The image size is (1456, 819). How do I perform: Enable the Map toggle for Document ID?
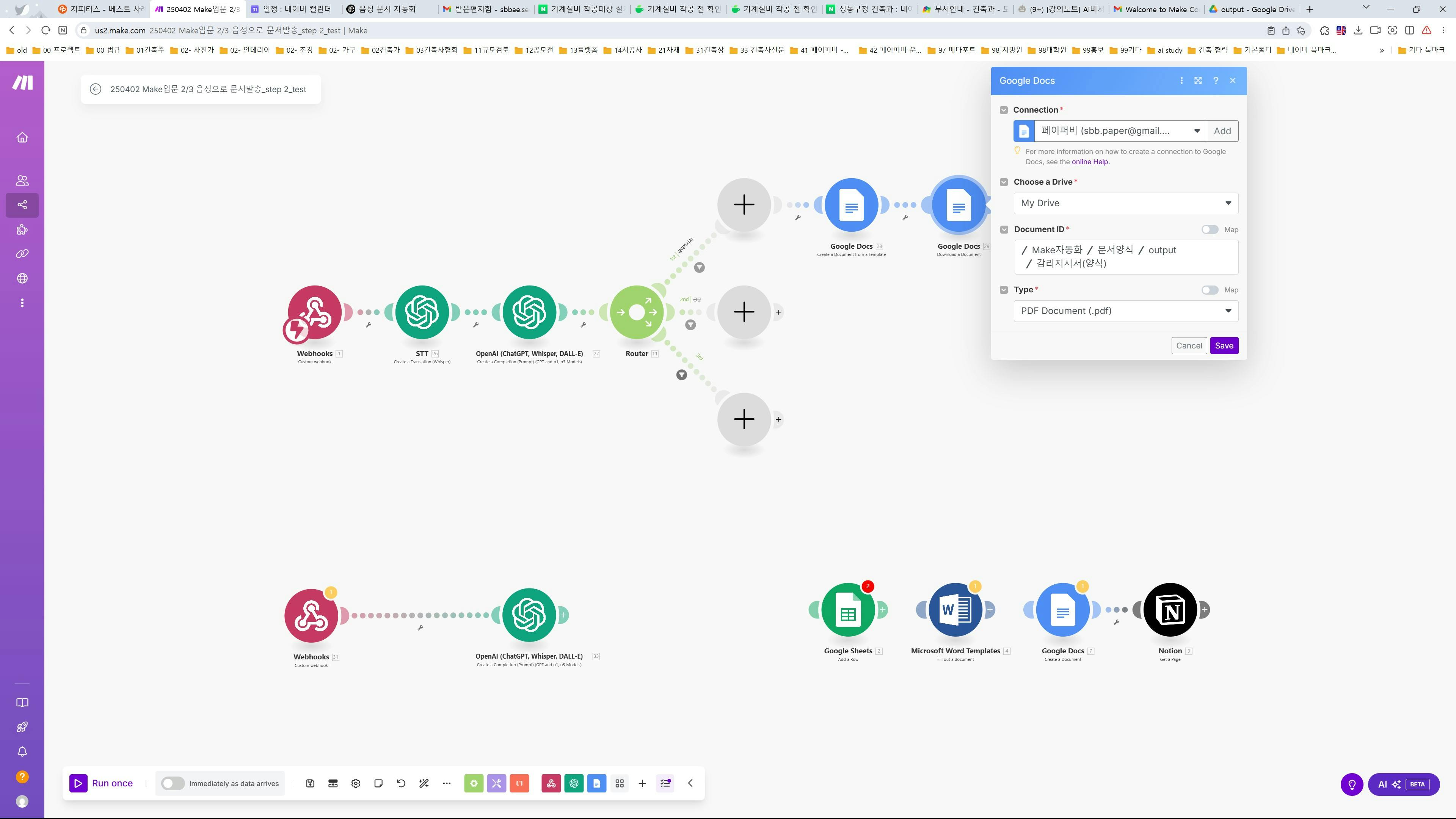click(x=1210, y=229)
